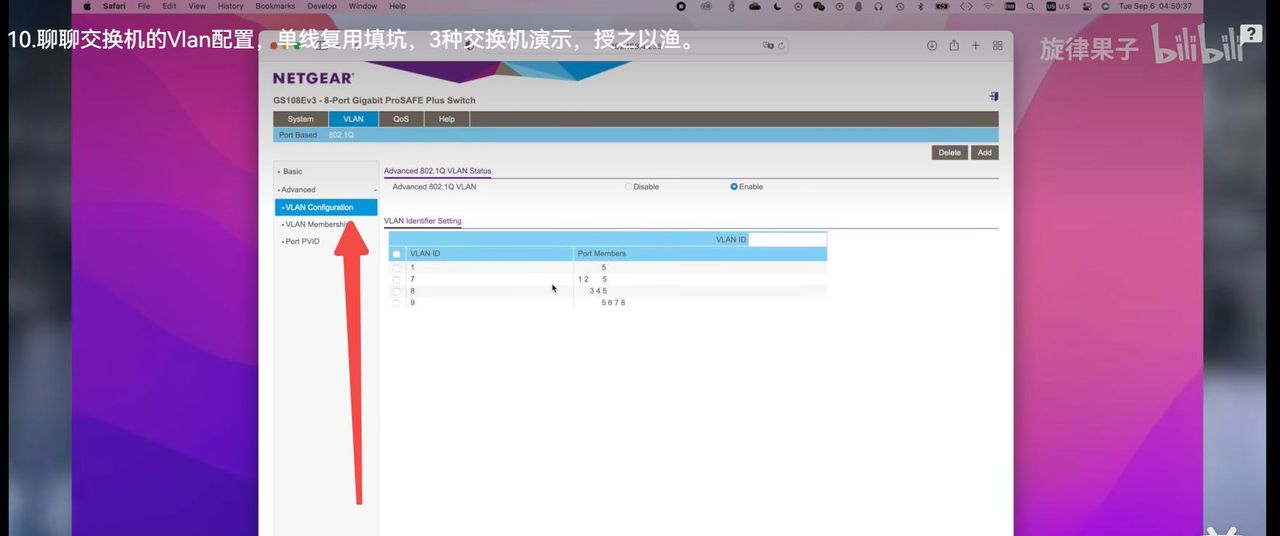The image size is (1280, 536).
Task: Click the WeChat menu bar icon
Action: (819, 6)
